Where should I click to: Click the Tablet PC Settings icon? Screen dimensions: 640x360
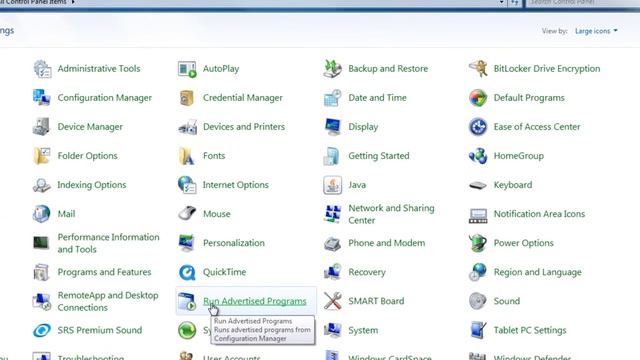(x=478, y=330)
